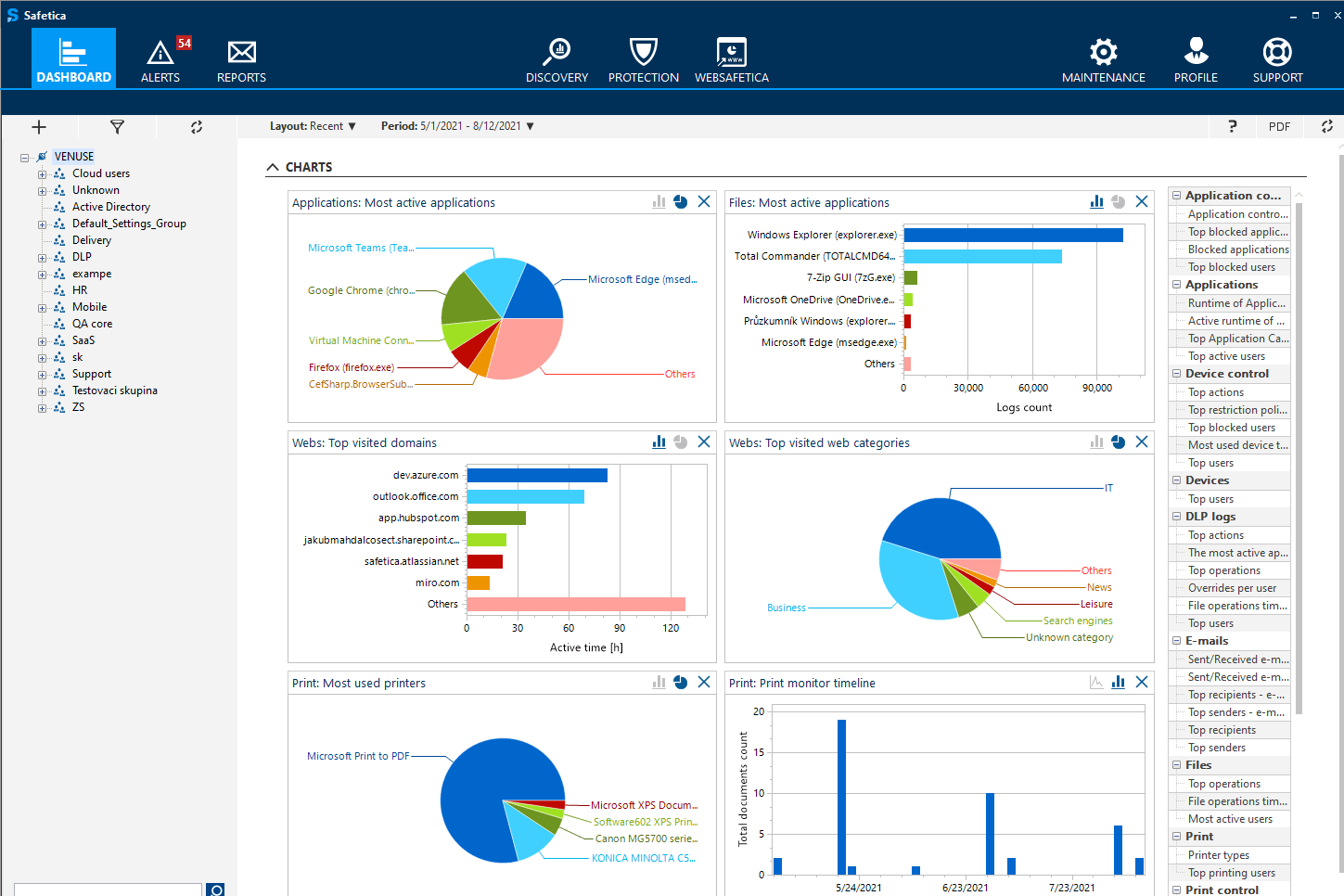Open the Discovery magnifier icon

click(557, 52)
